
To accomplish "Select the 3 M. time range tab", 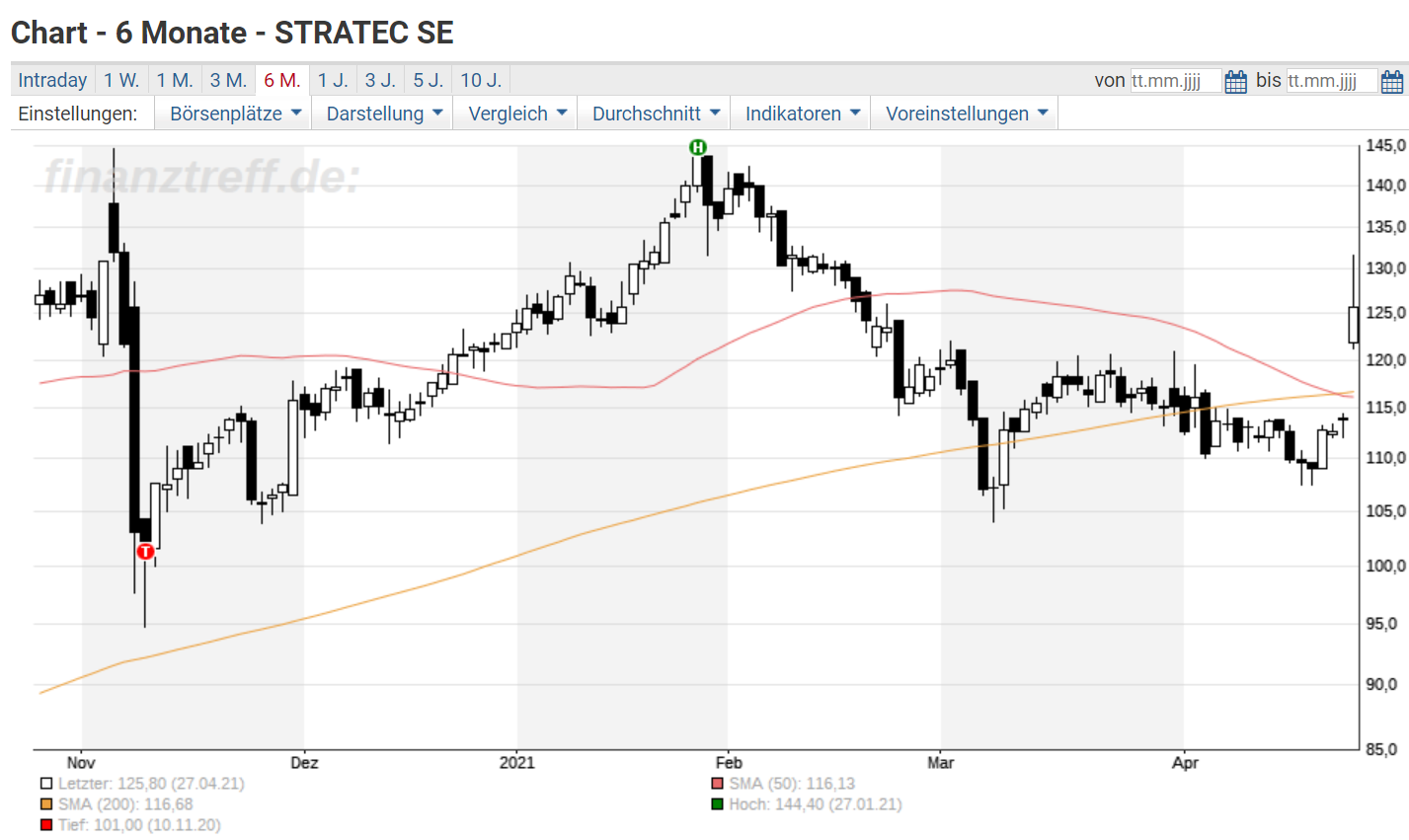I will pos(228,80).
